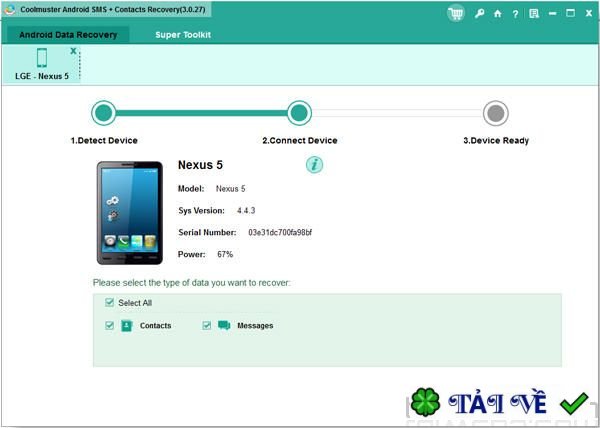Image resolution: width=600 pixels, height=428 pixels.
Task: Uncheck the Contacts checkbox
Action: [109, 325]
